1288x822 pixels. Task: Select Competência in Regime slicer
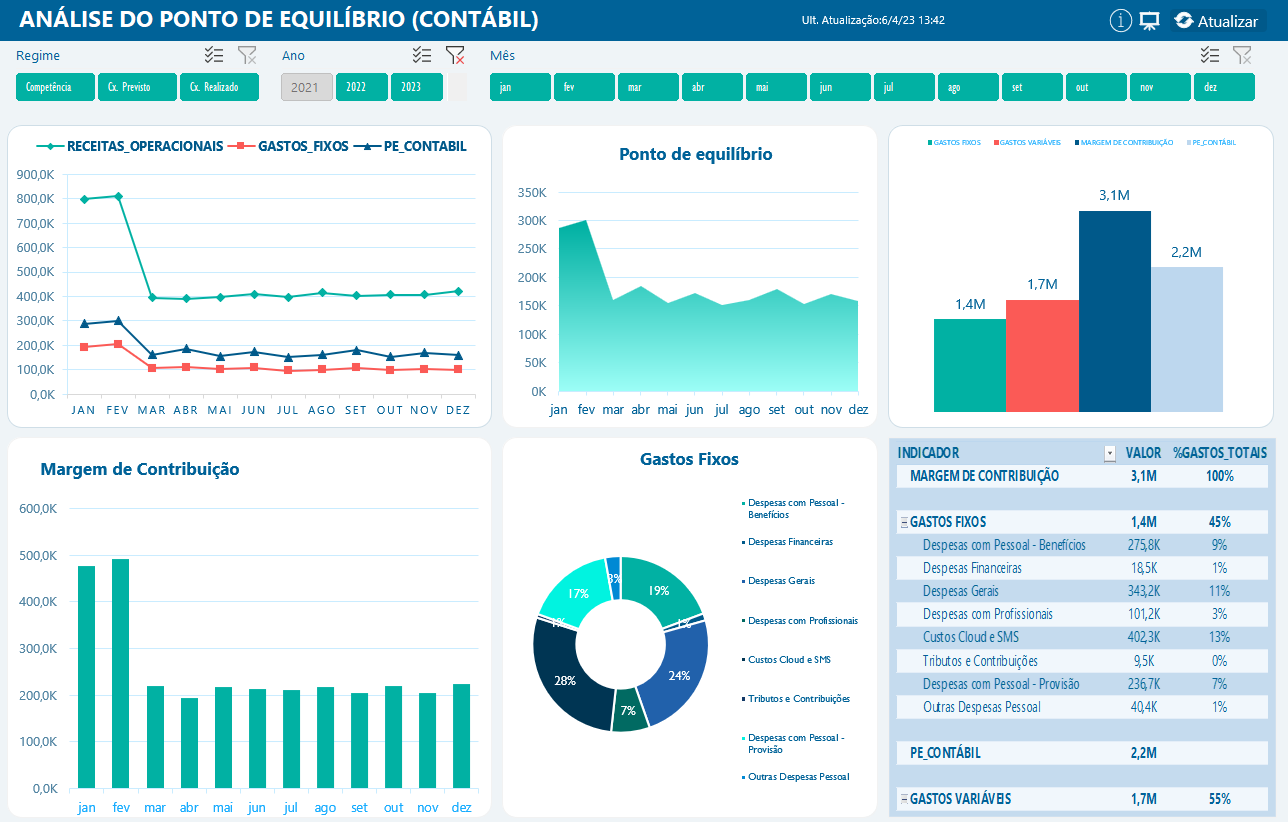[55, 87]
